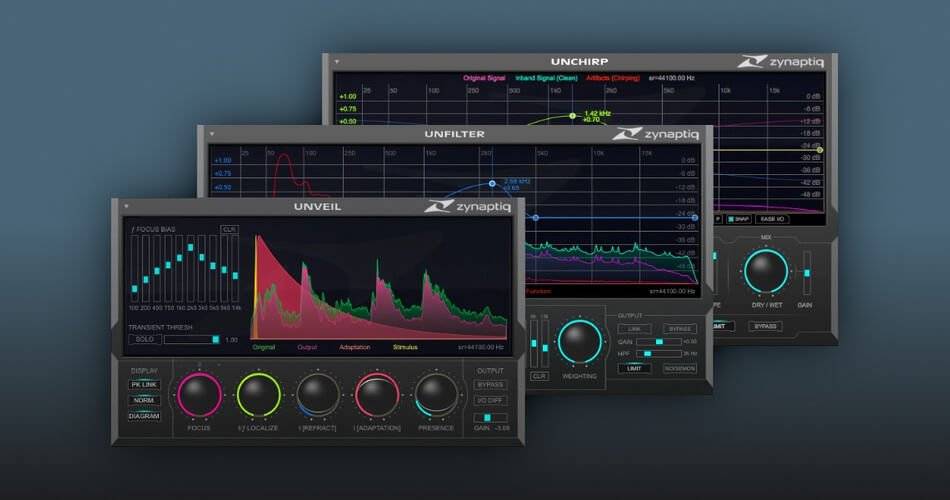
Task: Click the ADAPTATION knob in UNVEIL
Action: [x=377, y=395]
